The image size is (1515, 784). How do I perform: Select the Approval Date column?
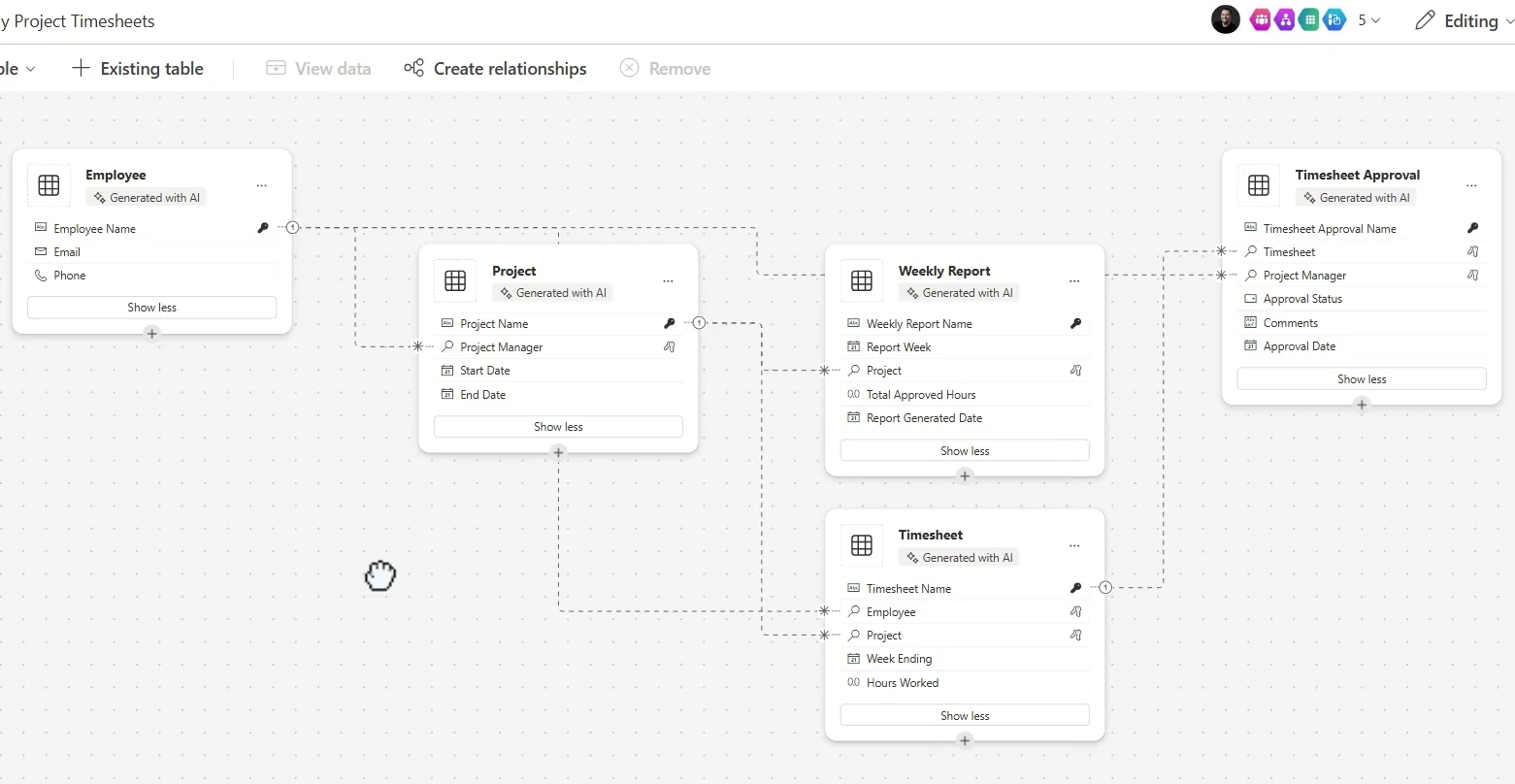pos(1362,346)
